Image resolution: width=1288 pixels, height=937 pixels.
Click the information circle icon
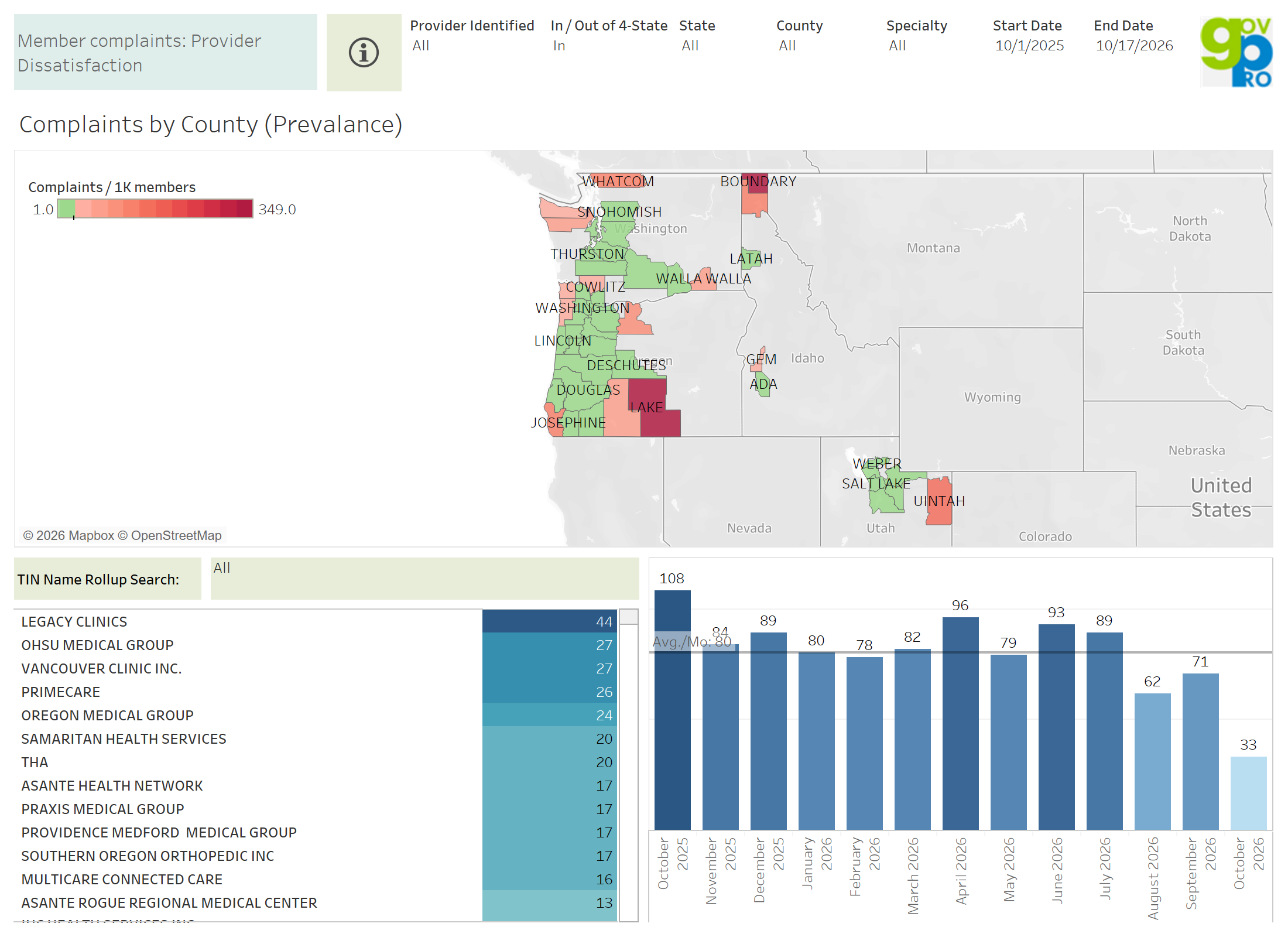pyautogui.click(x=364, y=53)
